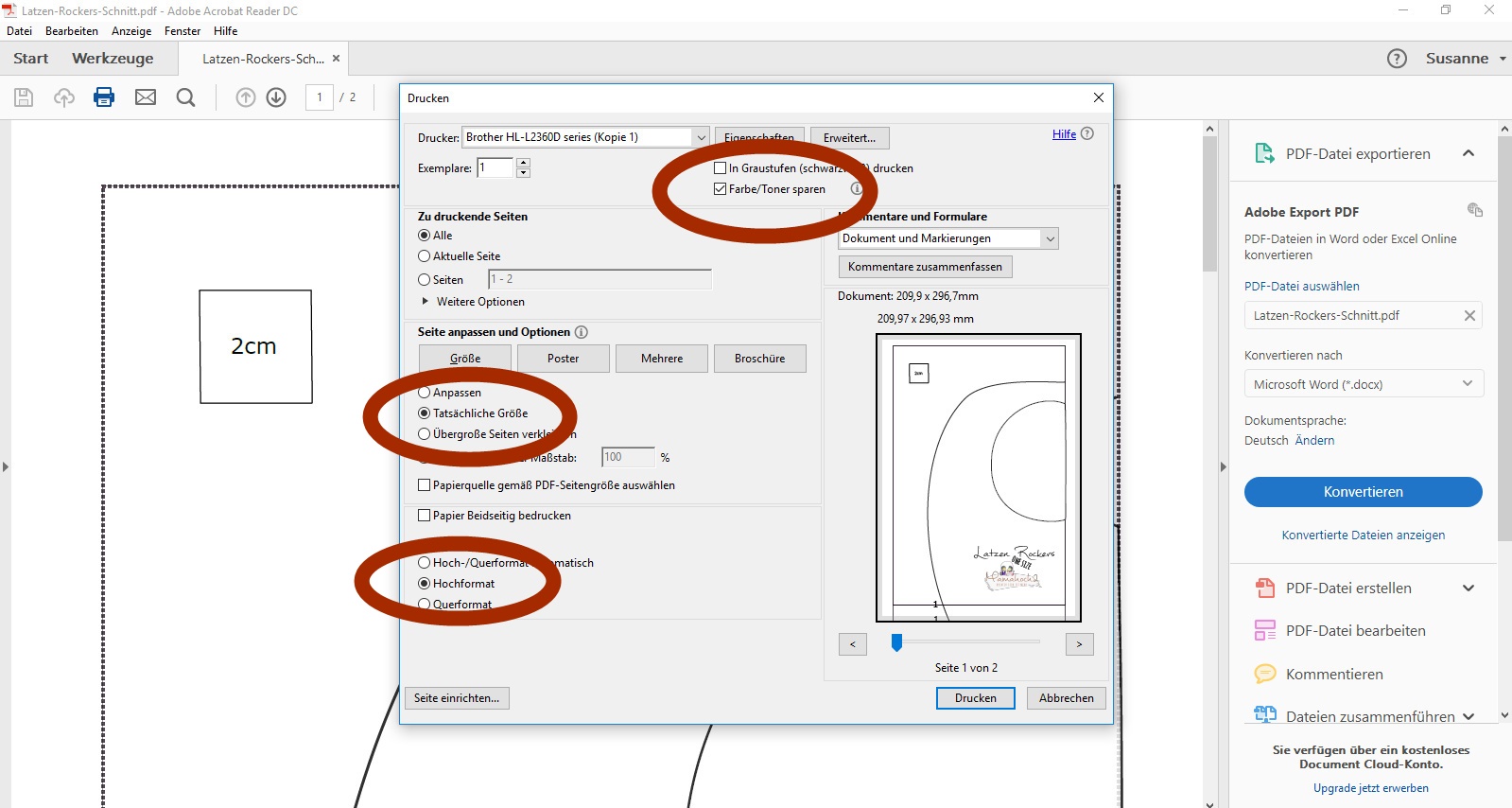
Task: Click the preview page slider handle
Action: 896,642
